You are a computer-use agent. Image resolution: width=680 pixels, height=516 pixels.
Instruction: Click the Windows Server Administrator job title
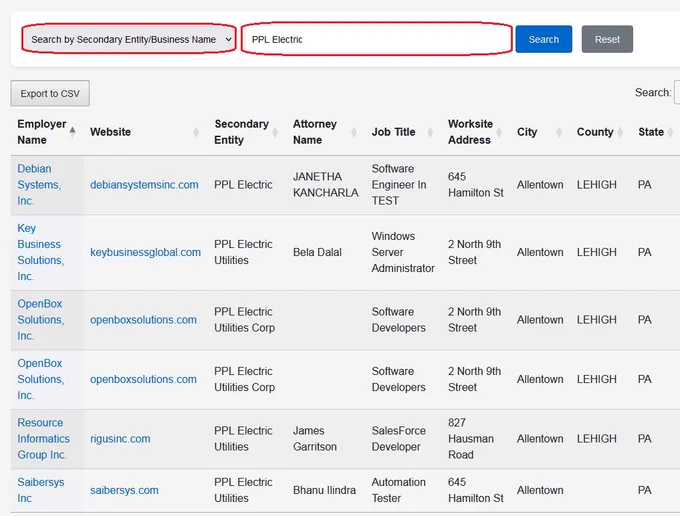pyautogui.click(x=403, y=252)
